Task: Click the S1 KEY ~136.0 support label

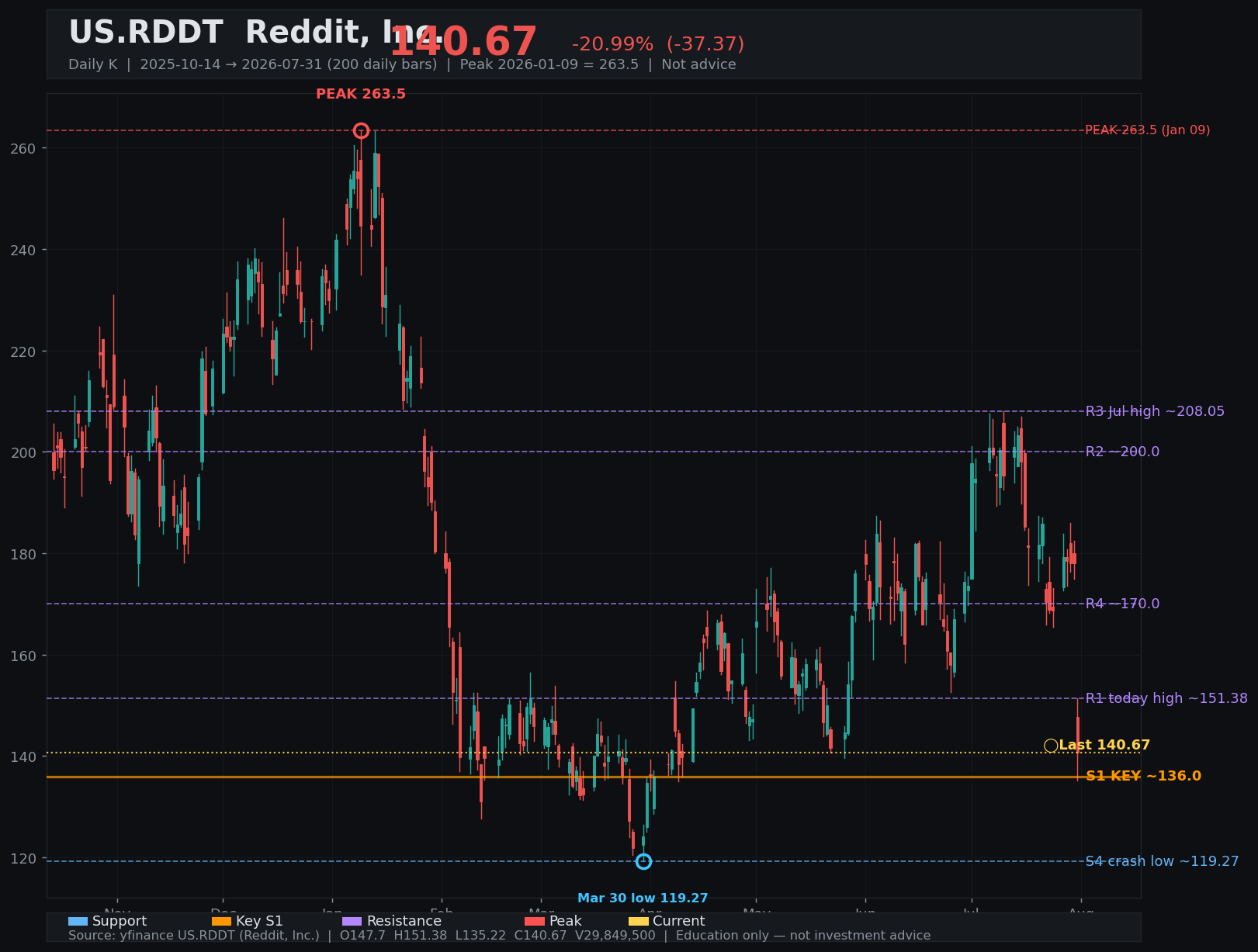Action: point(1143,776)
